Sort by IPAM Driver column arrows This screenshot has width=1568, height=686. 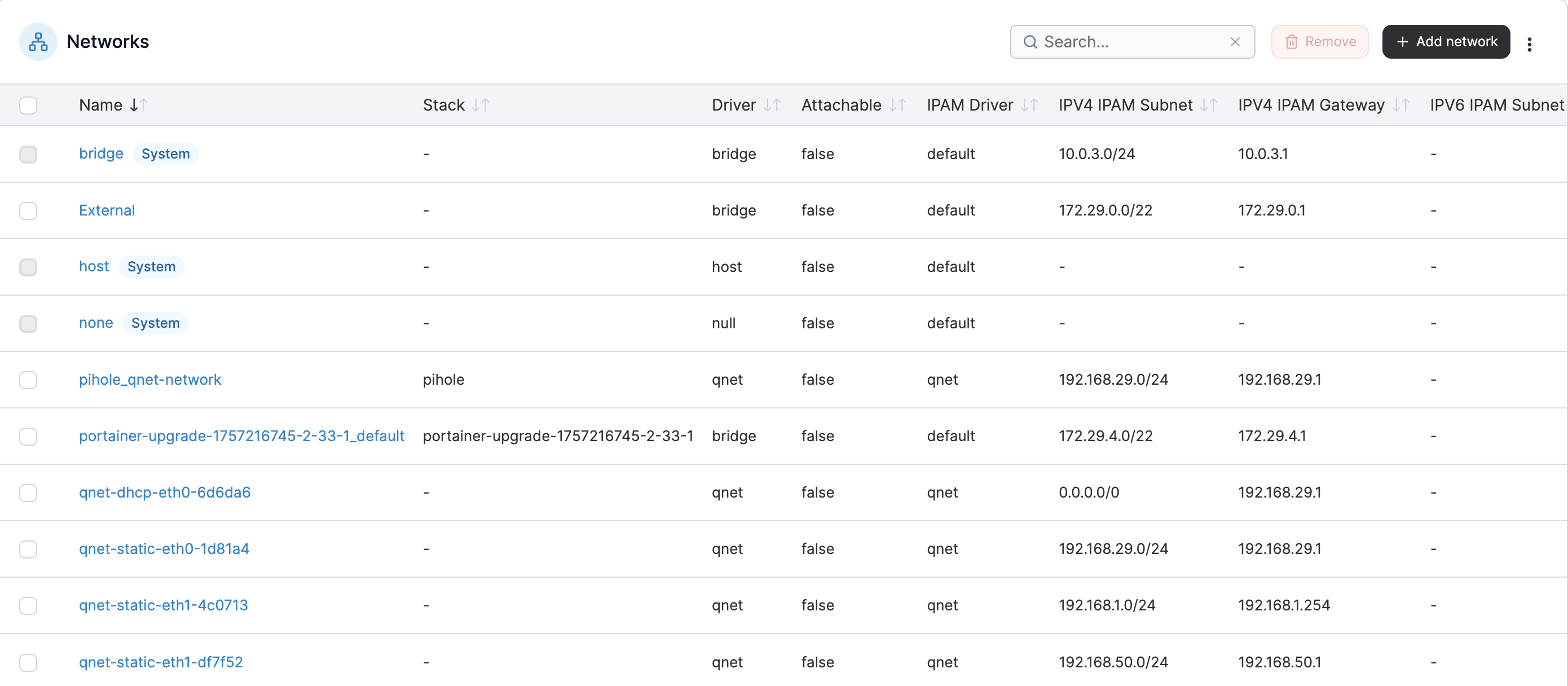tap(1029, 105)
